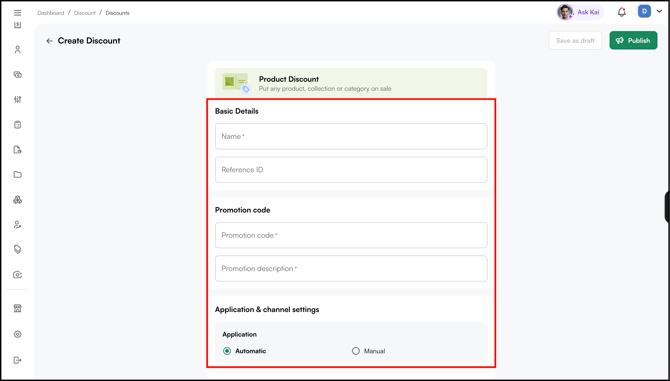This screenshot has height=381, width=670.
Task: Focus the Promotion description field
Action: [x=351, y=268]
